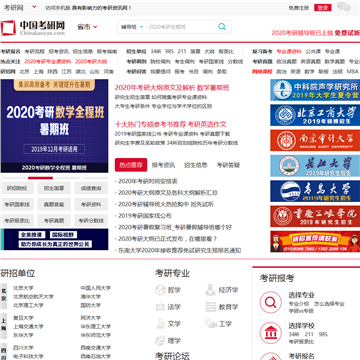
Task: Click the 考研报名 circle icon
Action: click(x=271, y=356)
